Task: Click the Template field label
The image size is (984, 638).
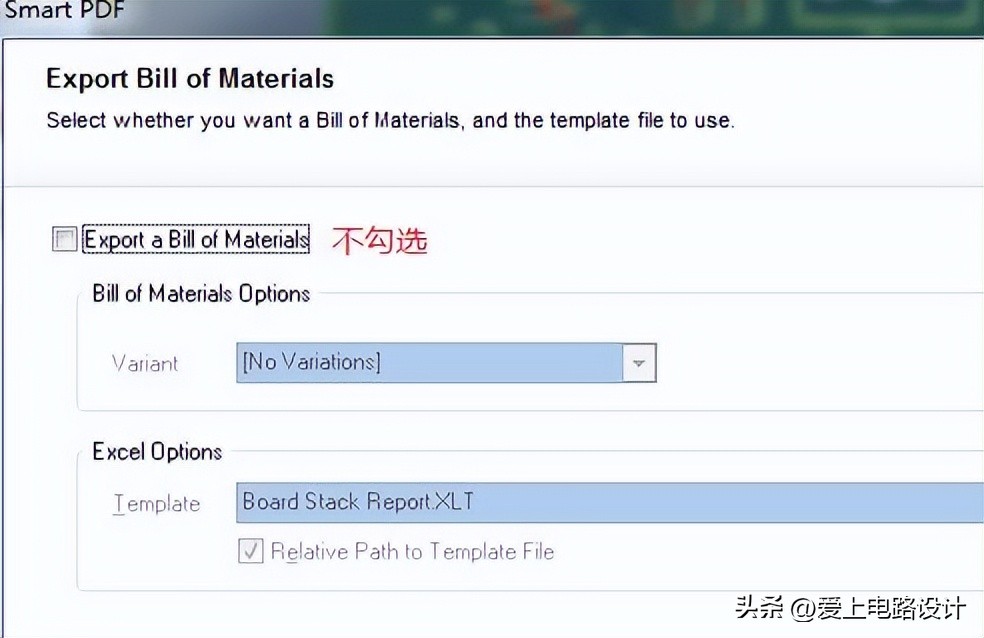Action: [156, 504]
